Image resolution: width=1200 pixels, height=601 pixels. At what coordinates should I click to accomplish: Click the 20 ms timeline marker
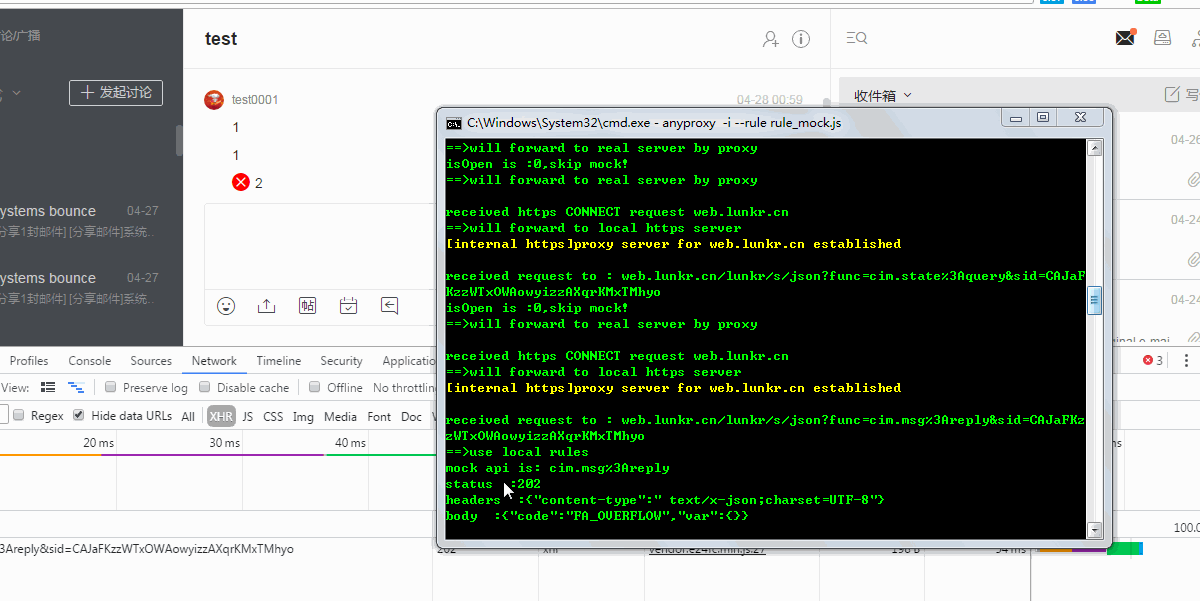[99, 443]
